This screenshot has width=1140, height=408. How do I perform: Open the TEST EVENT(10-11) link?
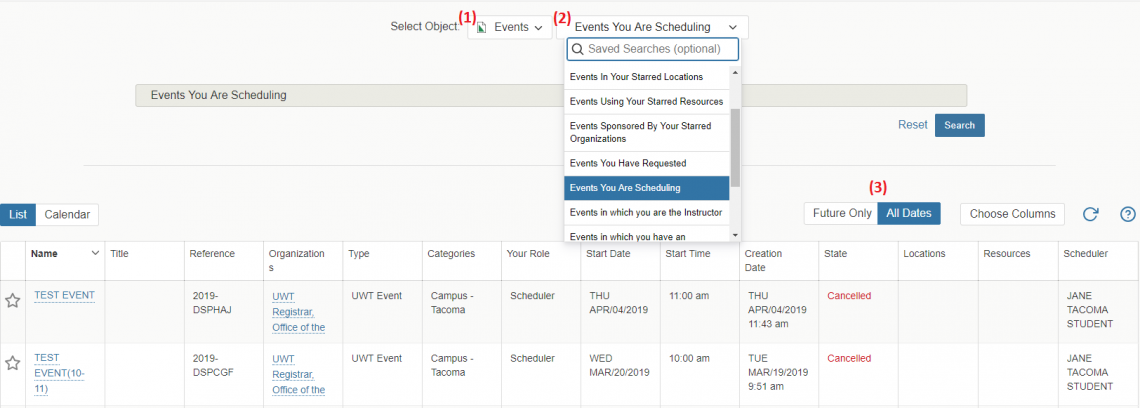pos(60,374)
